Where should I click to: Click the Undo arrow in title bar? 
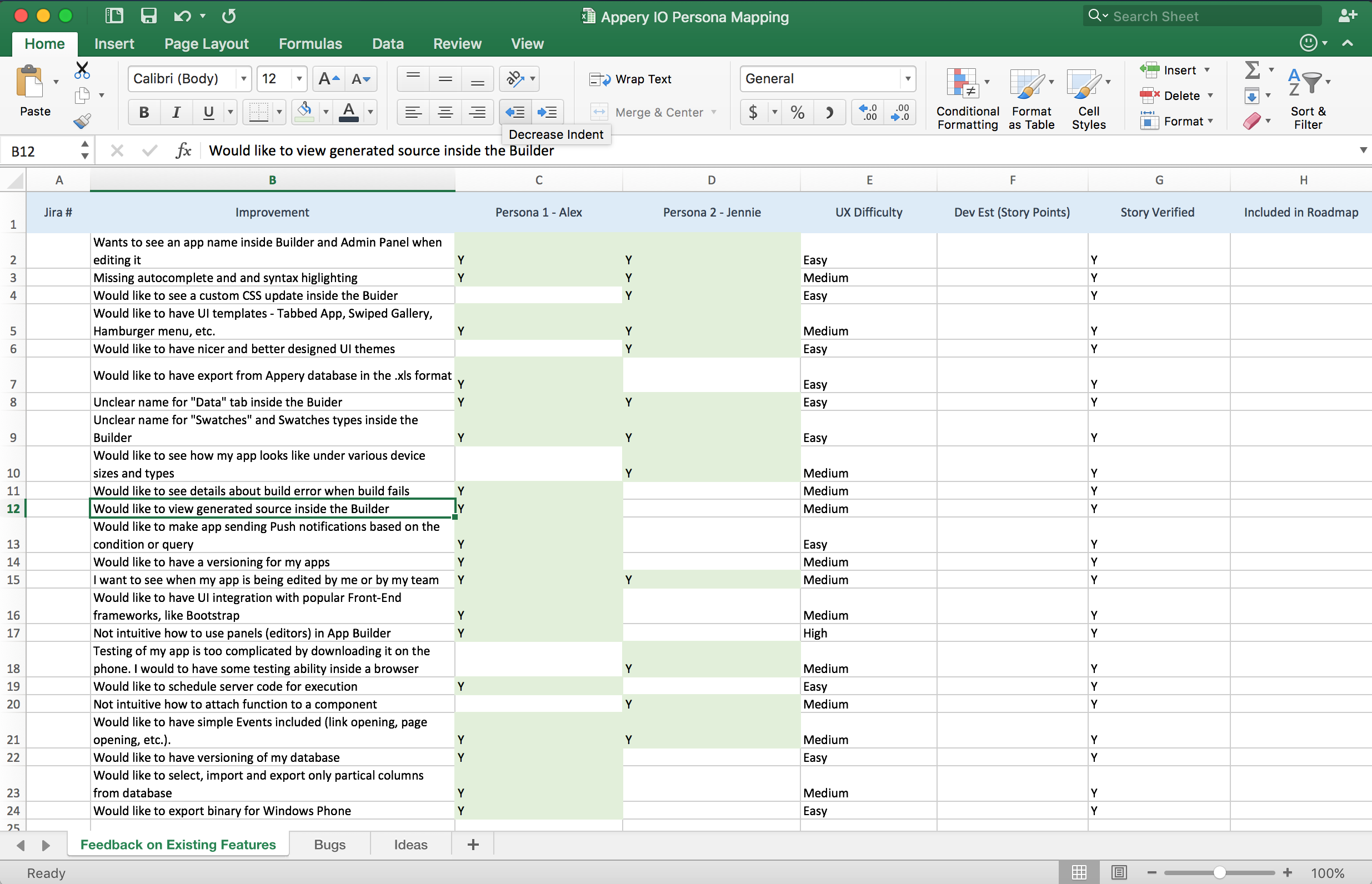tap(183, 16)
